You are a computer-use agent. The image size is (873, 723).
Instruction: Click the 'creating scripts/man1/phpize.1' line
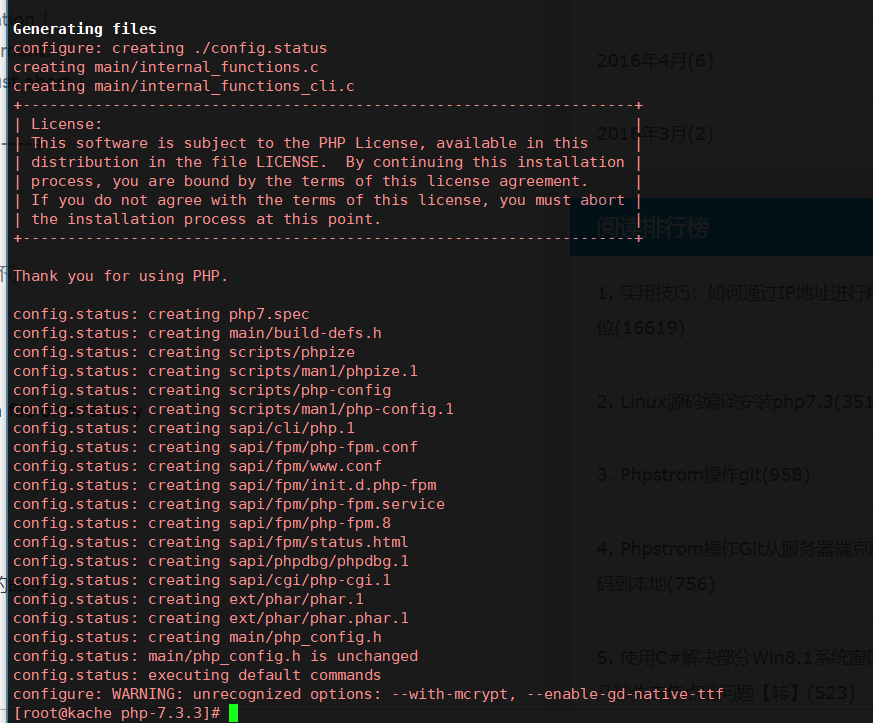[x=215, y=371]
